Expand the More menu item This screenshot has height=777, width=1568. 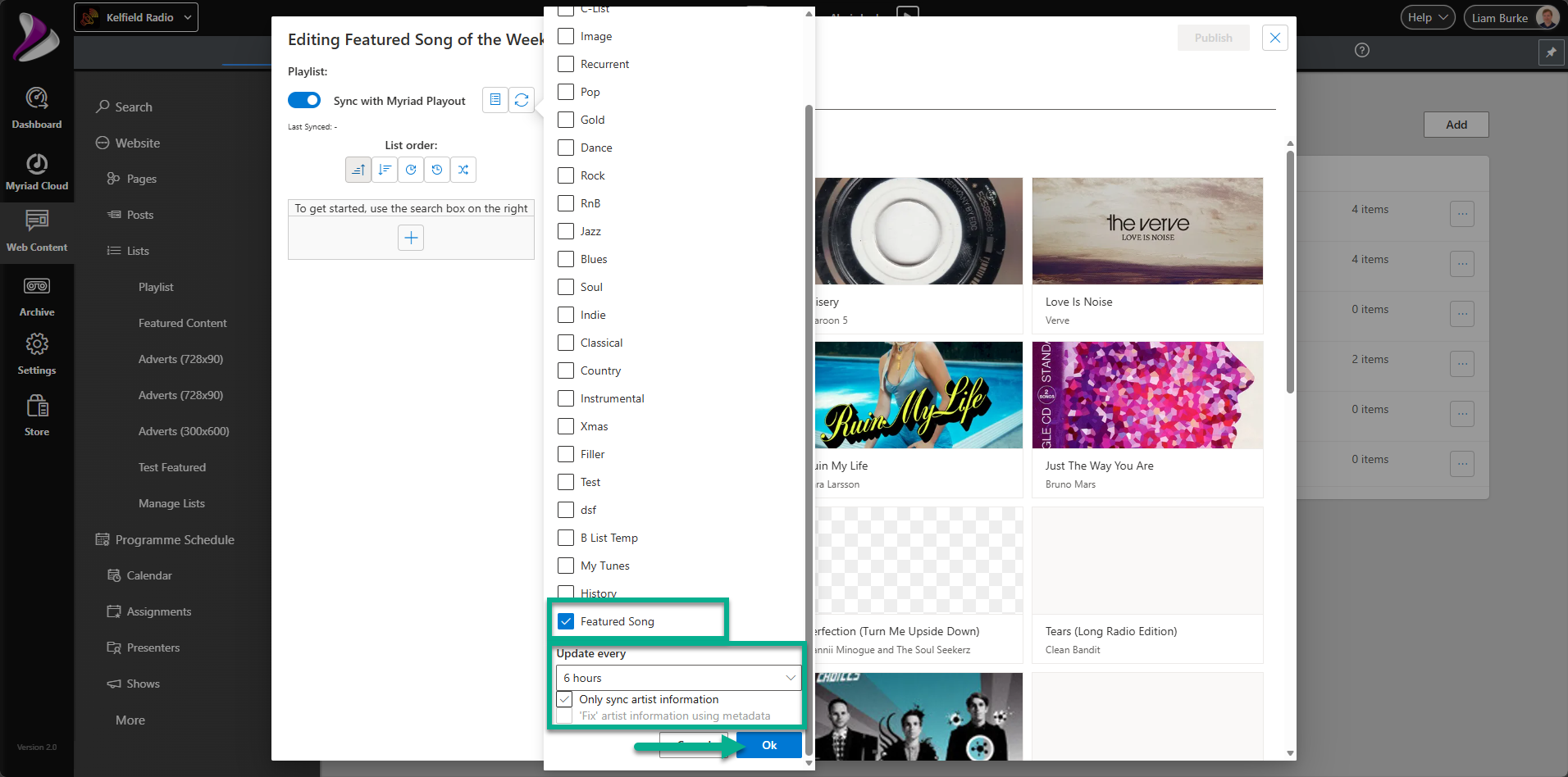pyautogui.click(x=130, y=720)
